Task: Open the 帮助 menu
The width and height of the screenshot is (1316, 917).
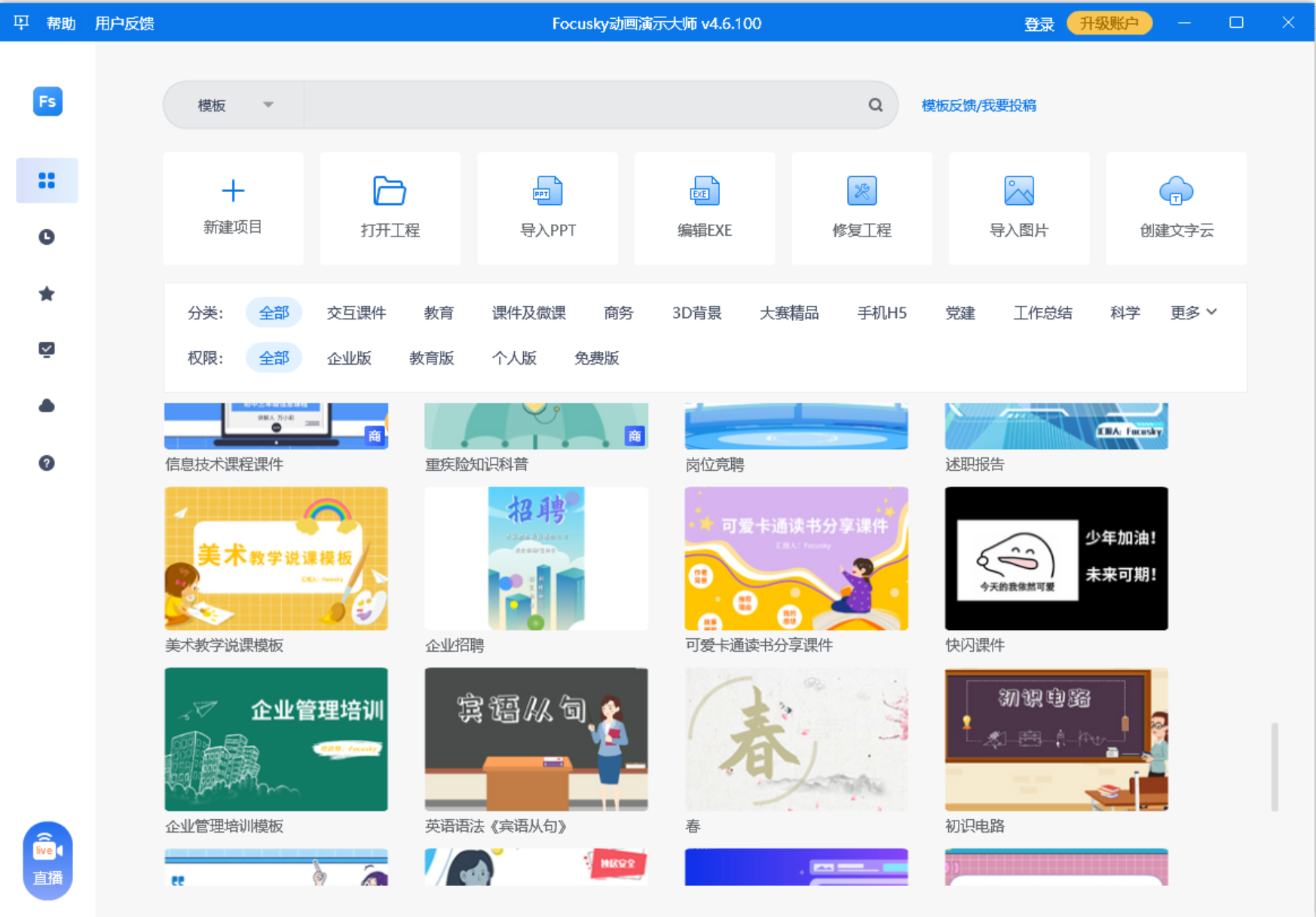Action: click(61, 23)
